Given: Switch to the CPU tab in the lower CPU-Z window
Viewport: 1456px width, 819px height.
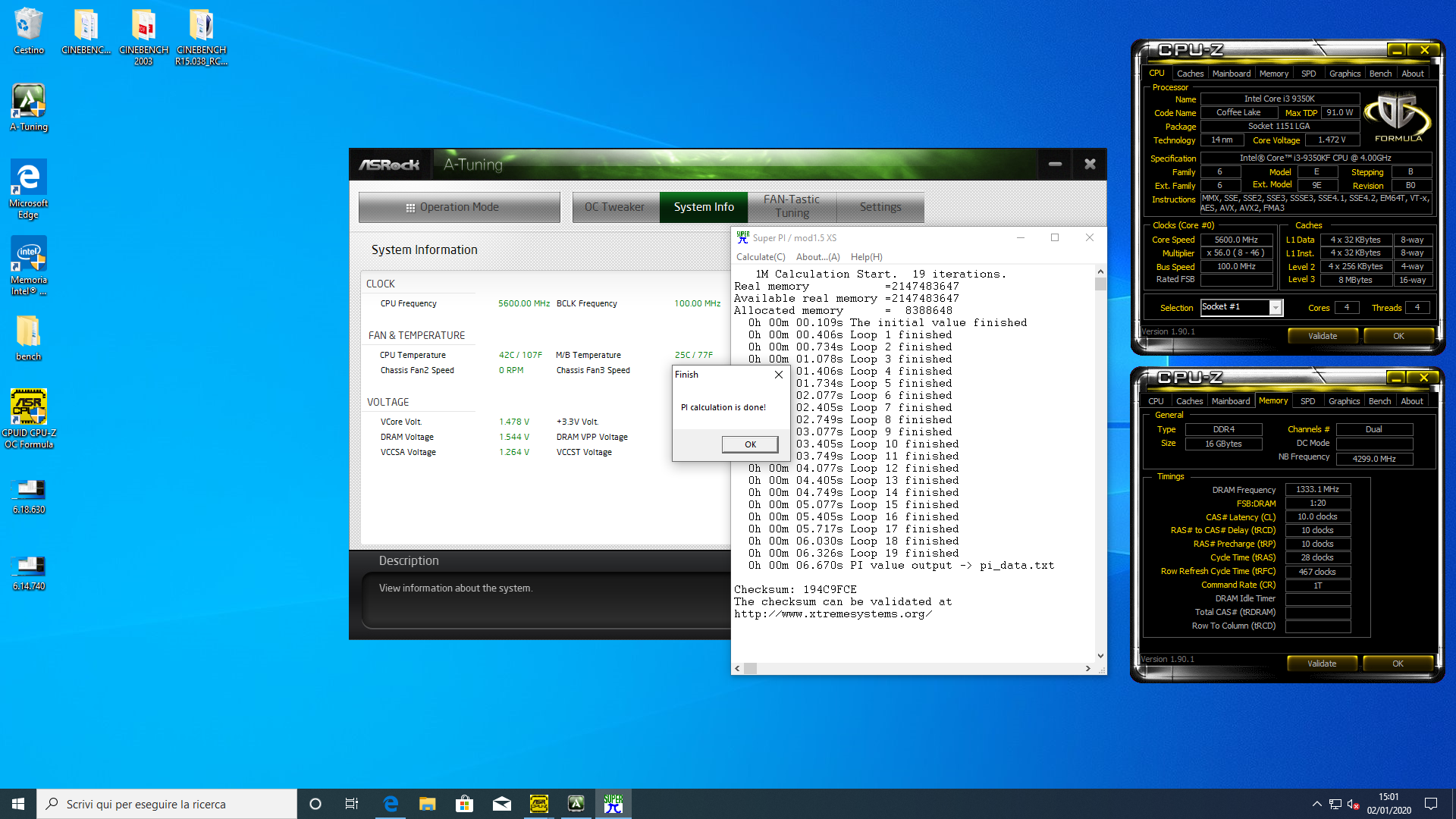Looking at the screenshot, I should coord(1156,401).
